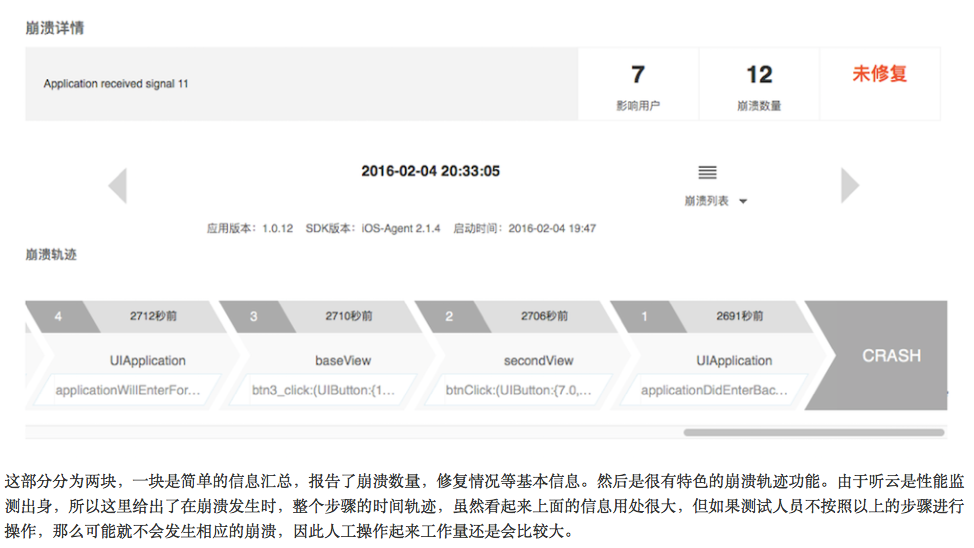Click applicationWillEnterFor... method box
The width and height of the screenshot is (974, 548).
128,390
